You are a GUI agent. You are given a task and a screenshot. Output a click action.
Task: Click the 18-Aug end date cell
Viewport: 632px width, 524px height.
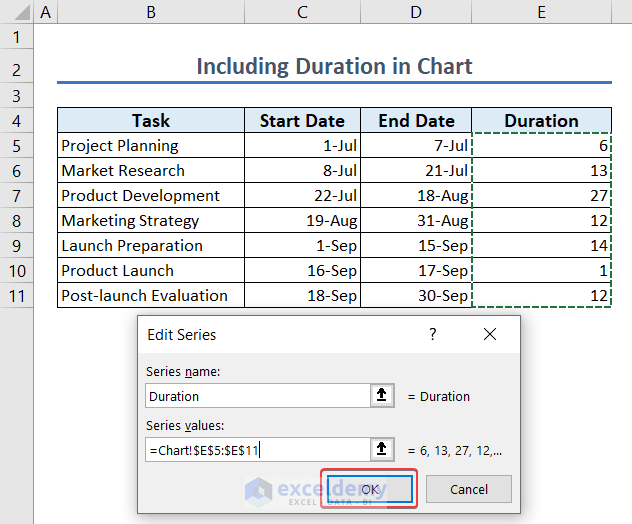coord(416,195)
